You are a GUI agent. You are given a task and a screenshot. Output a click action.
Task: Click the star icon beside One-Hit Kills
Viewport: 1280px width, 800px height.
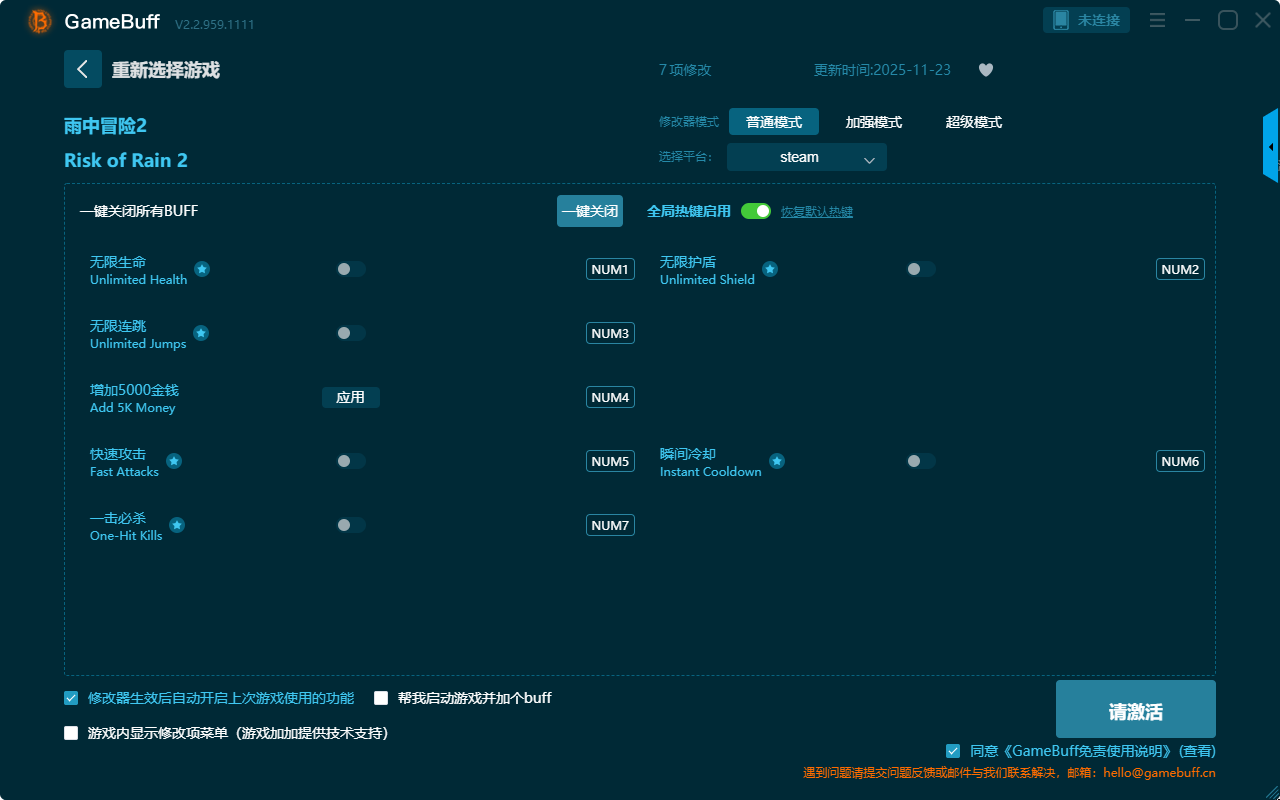[x=177, y=525]
